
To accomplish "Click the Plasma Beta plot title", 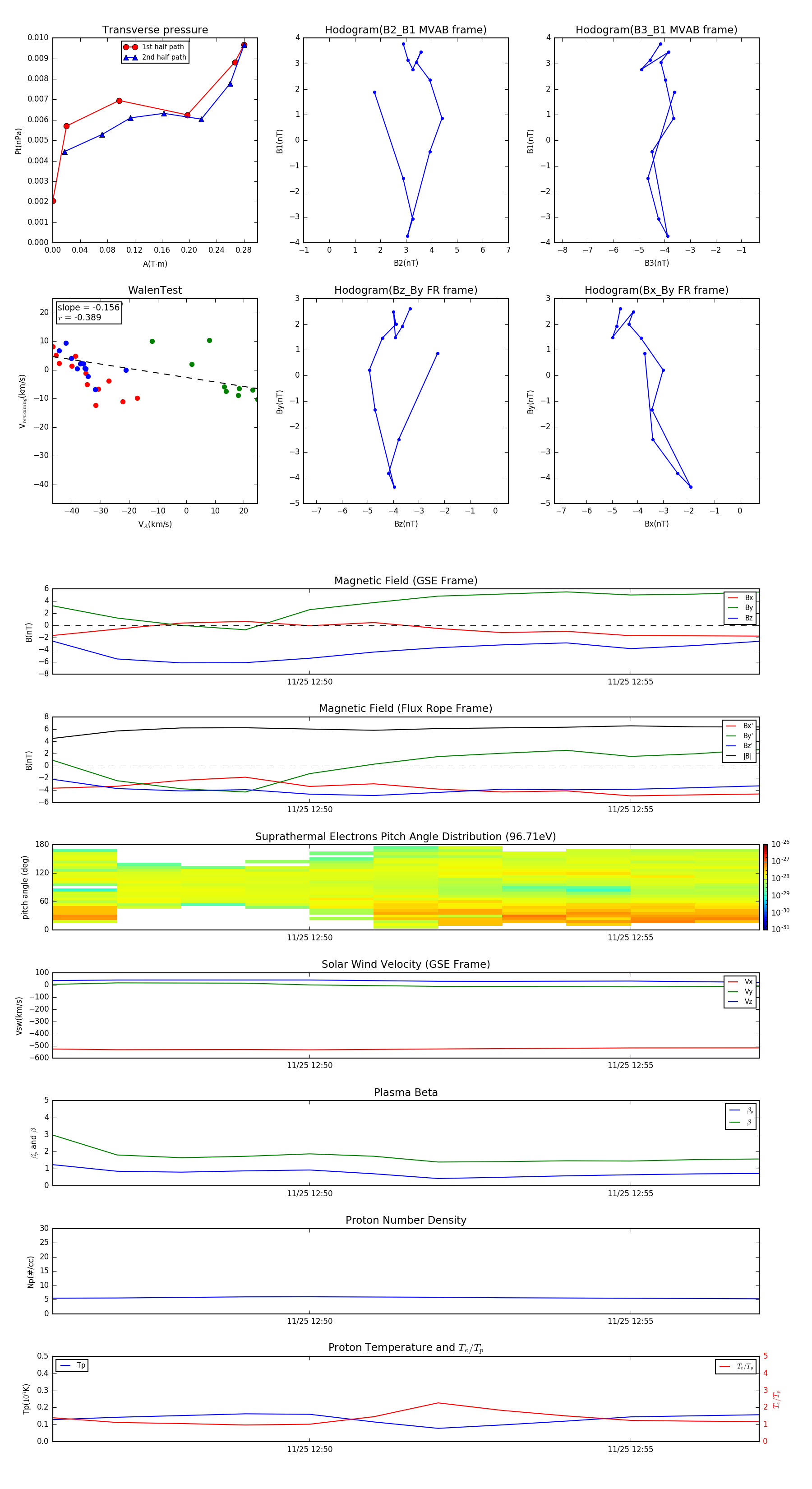I will 406,1093.
